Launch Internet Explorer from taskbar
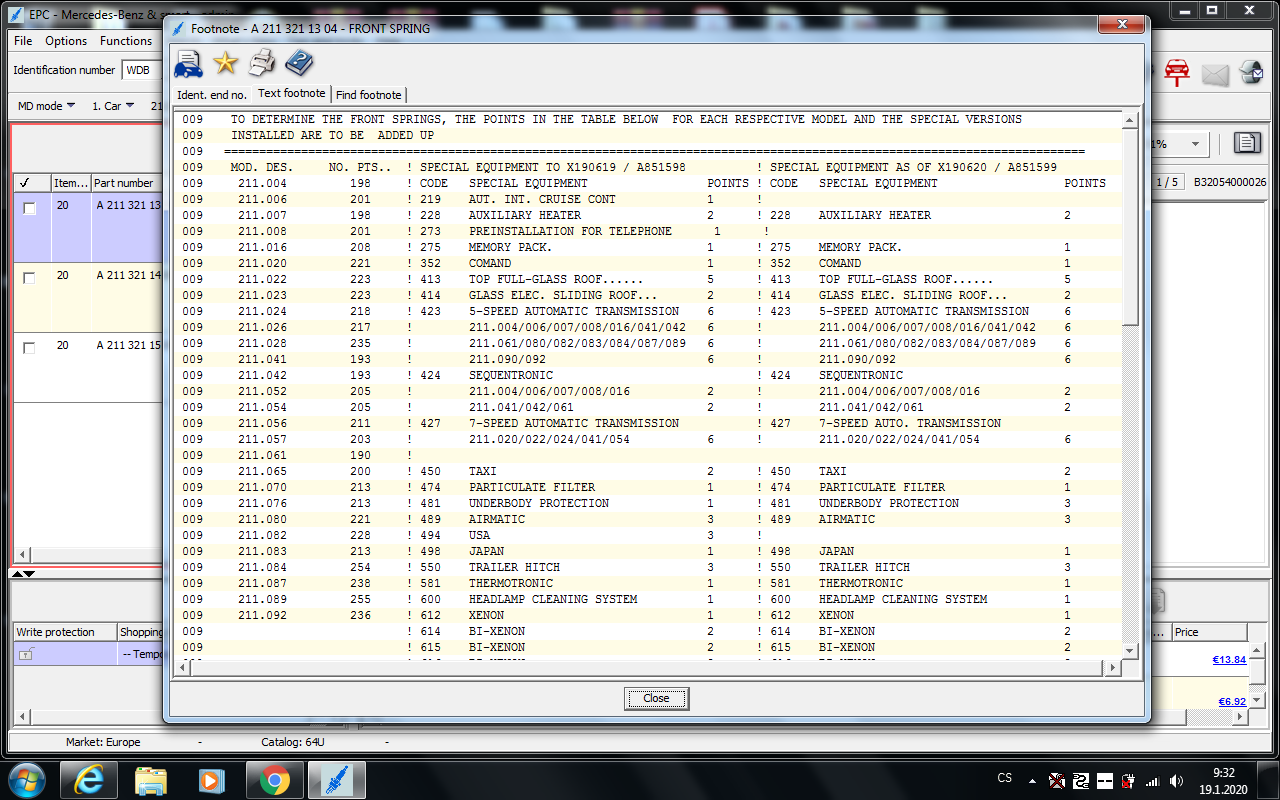The image size is (1280, 800). point(88,780)
